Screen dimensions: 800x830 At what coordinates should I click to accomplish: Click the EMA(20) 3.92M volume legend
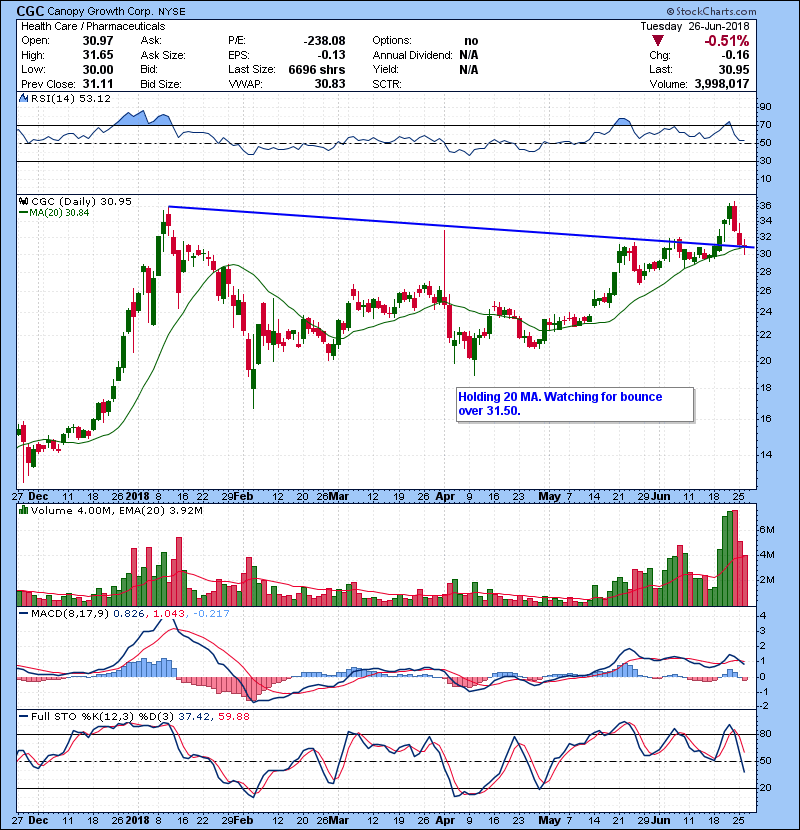161,510
